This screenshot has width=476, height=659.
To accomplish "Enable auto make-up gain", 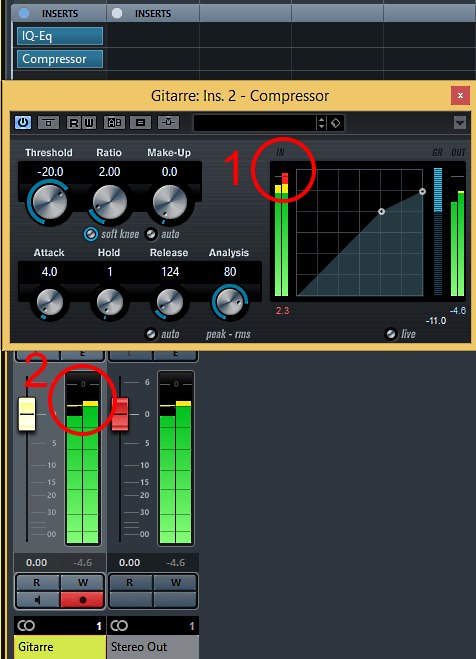I will tap(151, 234).
